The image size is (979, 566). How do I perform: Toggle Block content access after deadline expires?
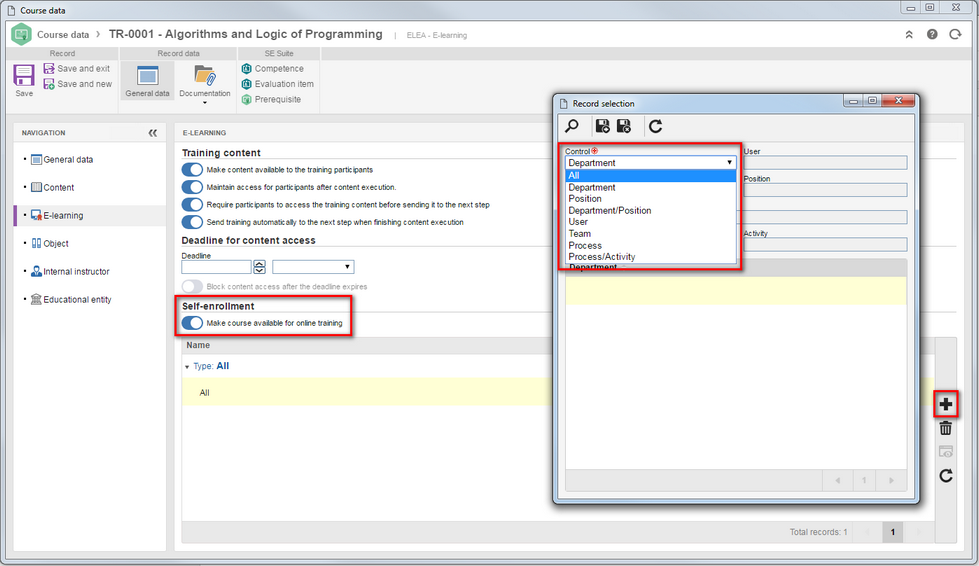click(x=192, y=286)
